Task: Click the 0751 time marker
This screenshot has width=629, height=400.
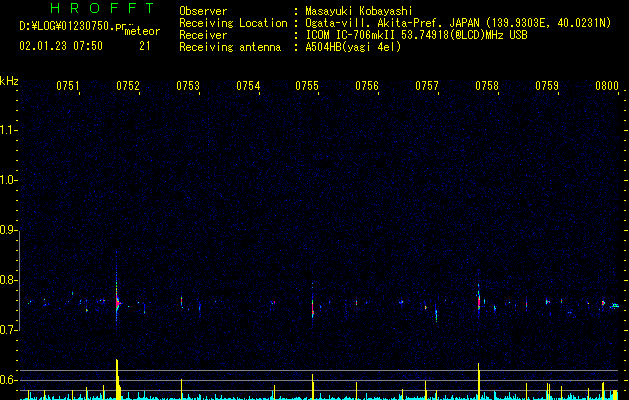Action: point(68,86)
